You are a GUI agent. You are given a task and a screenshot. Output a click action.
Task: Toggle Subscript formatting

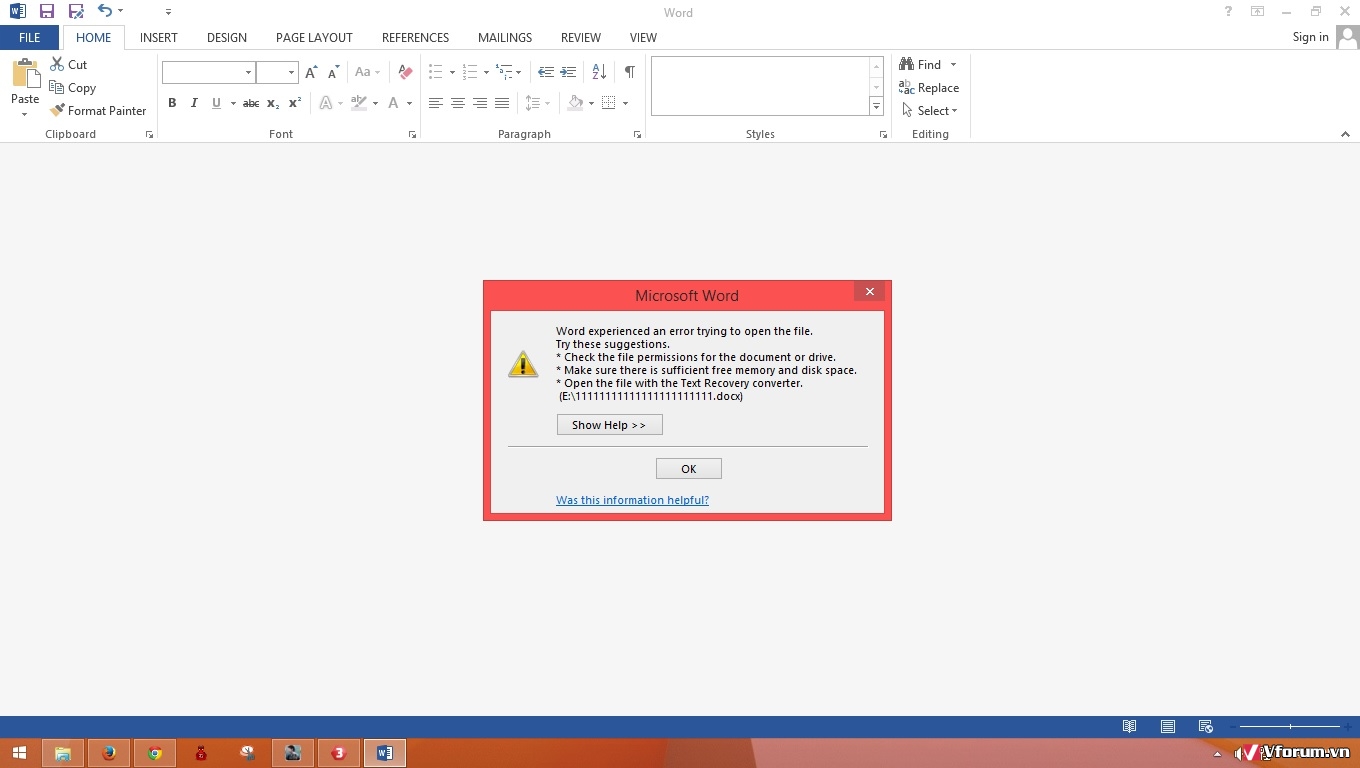pos(273,103)
